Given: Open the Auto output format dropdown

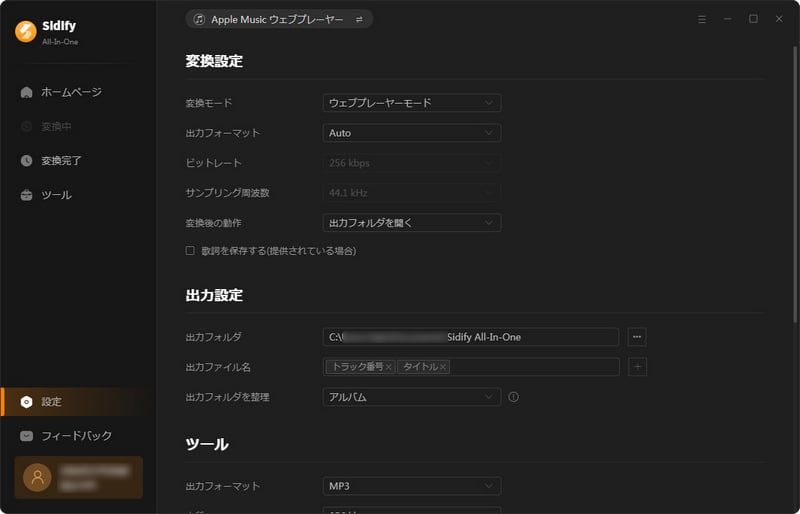Looking at the screenshot, I should click(x=412, y=133).
